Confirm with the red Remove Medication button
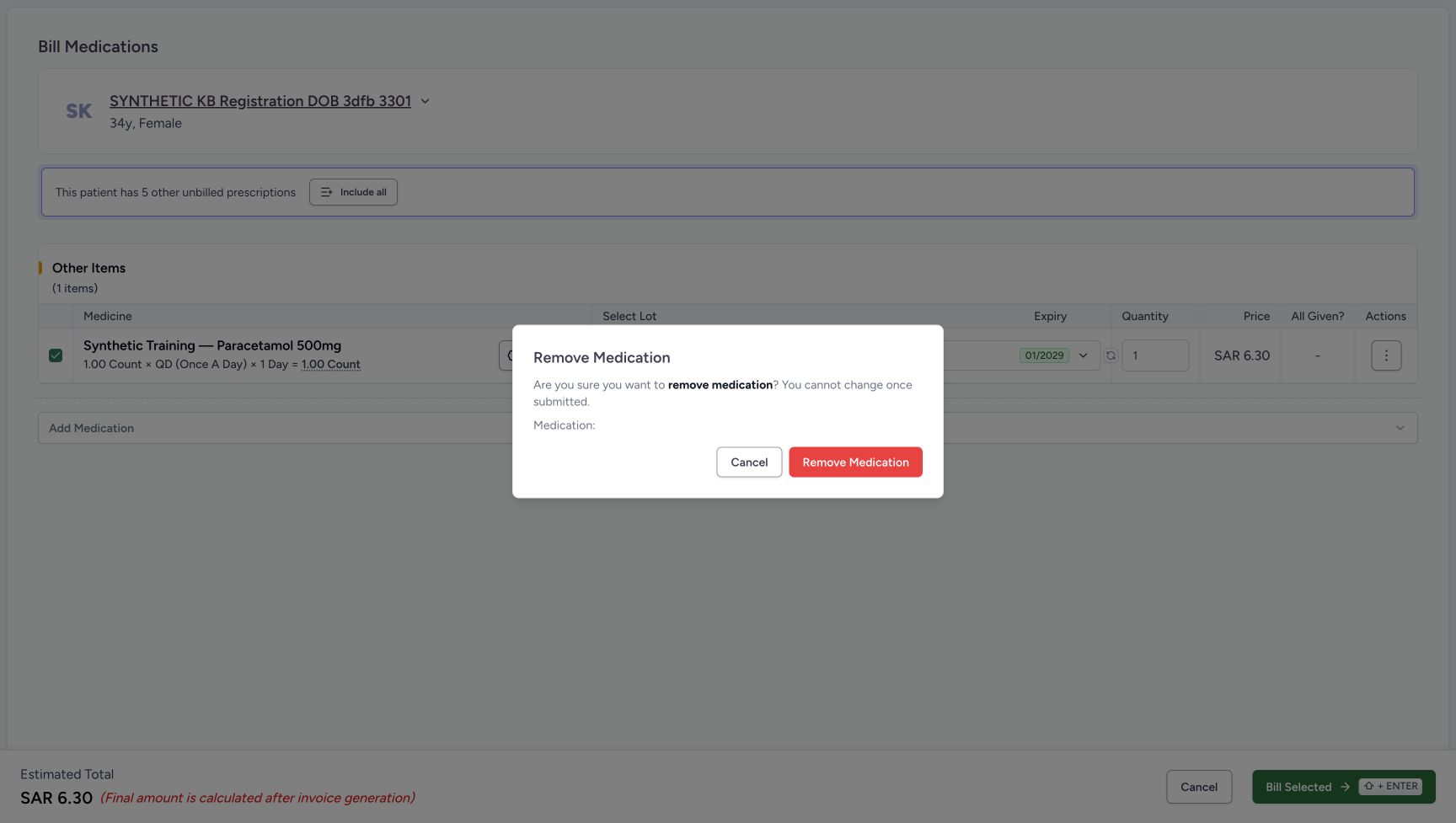 (x=855, y=462)
